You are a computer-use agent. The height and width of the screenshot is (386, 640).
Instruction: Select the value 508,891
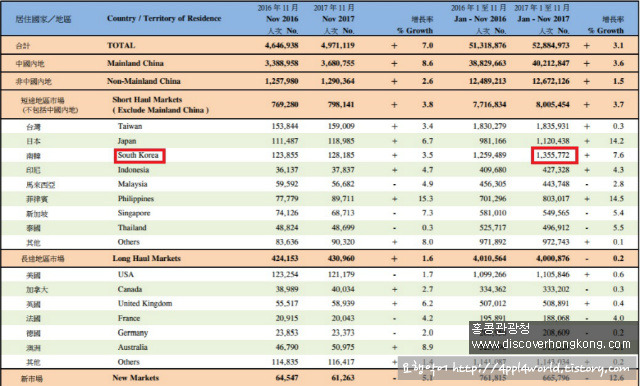pos(556,304)
